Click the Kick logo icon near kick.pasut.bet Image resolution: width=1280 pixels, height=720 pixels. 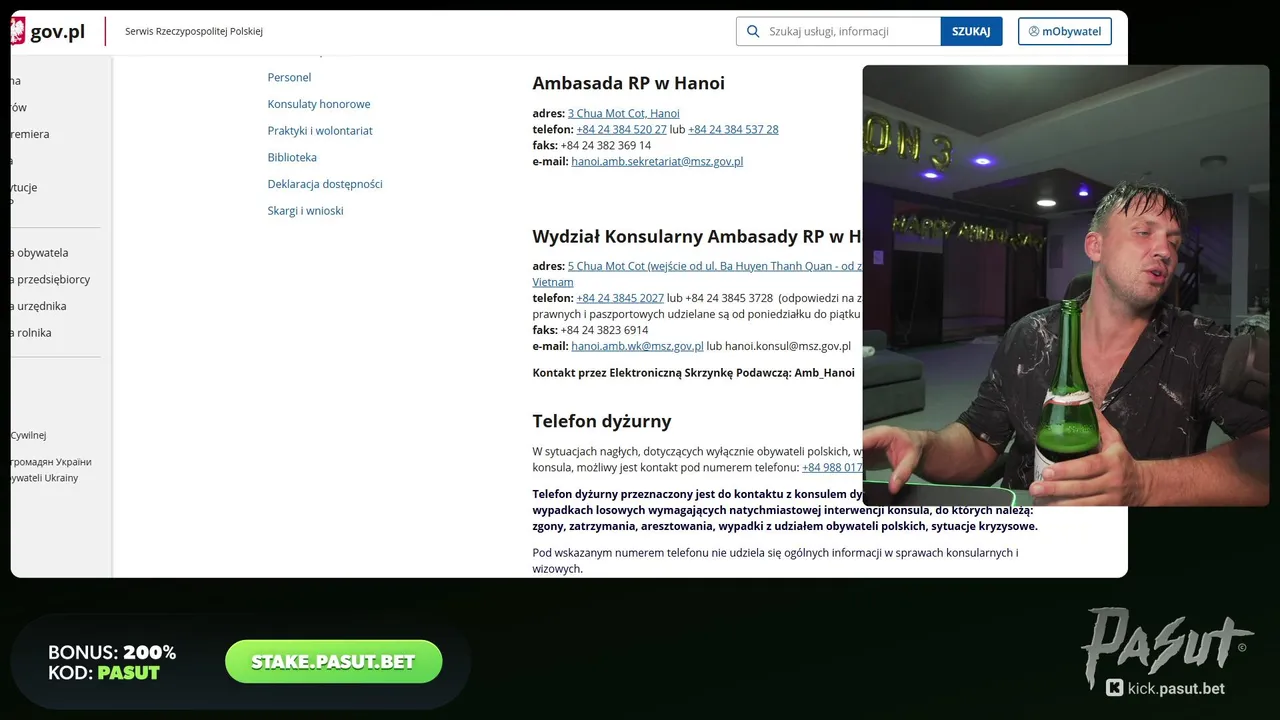pyautogui.click(x=1114, y=687)
